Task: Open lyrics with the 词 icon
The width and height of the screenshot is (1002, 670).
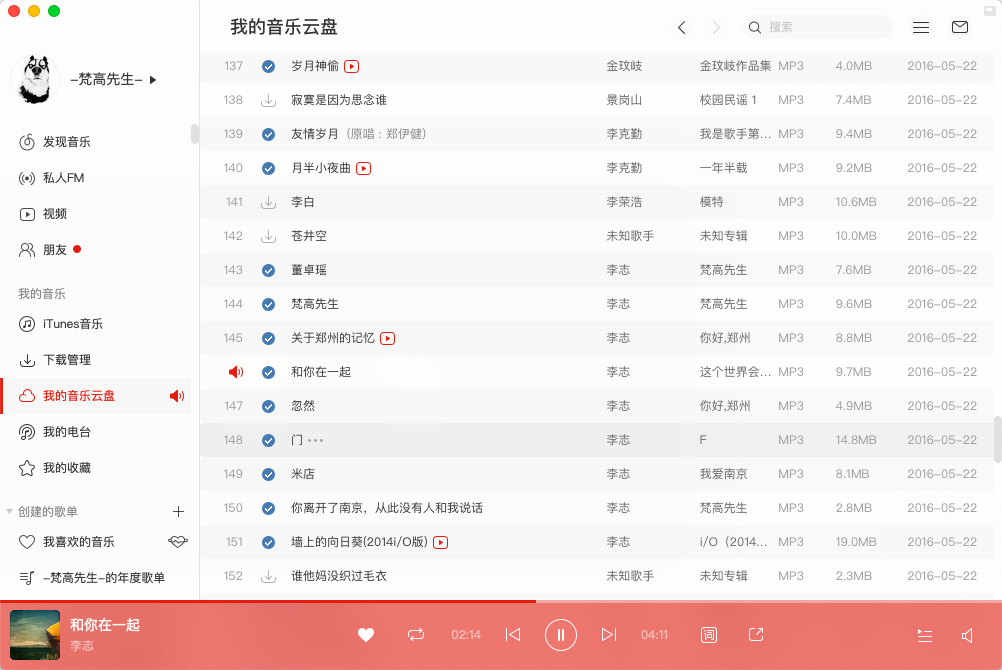Action: (x=709, y=635)
